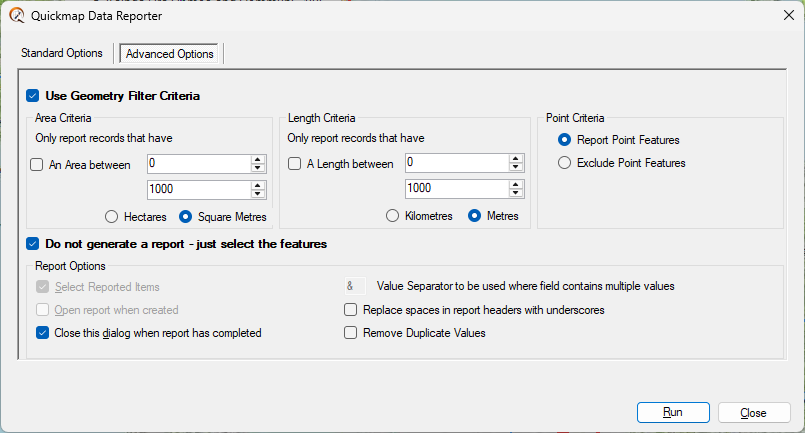805x433 pixels.
Task: Enable the A Length between checkbox
Action: coord(295,164)
